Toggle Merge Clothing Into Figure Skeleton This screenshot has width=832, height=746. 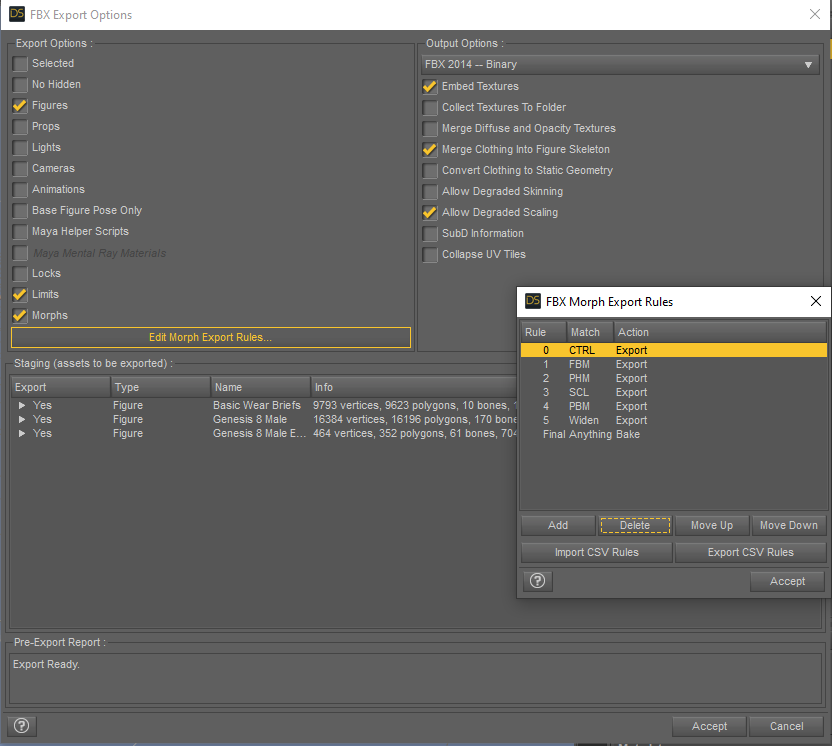click(x=430, y=150)
